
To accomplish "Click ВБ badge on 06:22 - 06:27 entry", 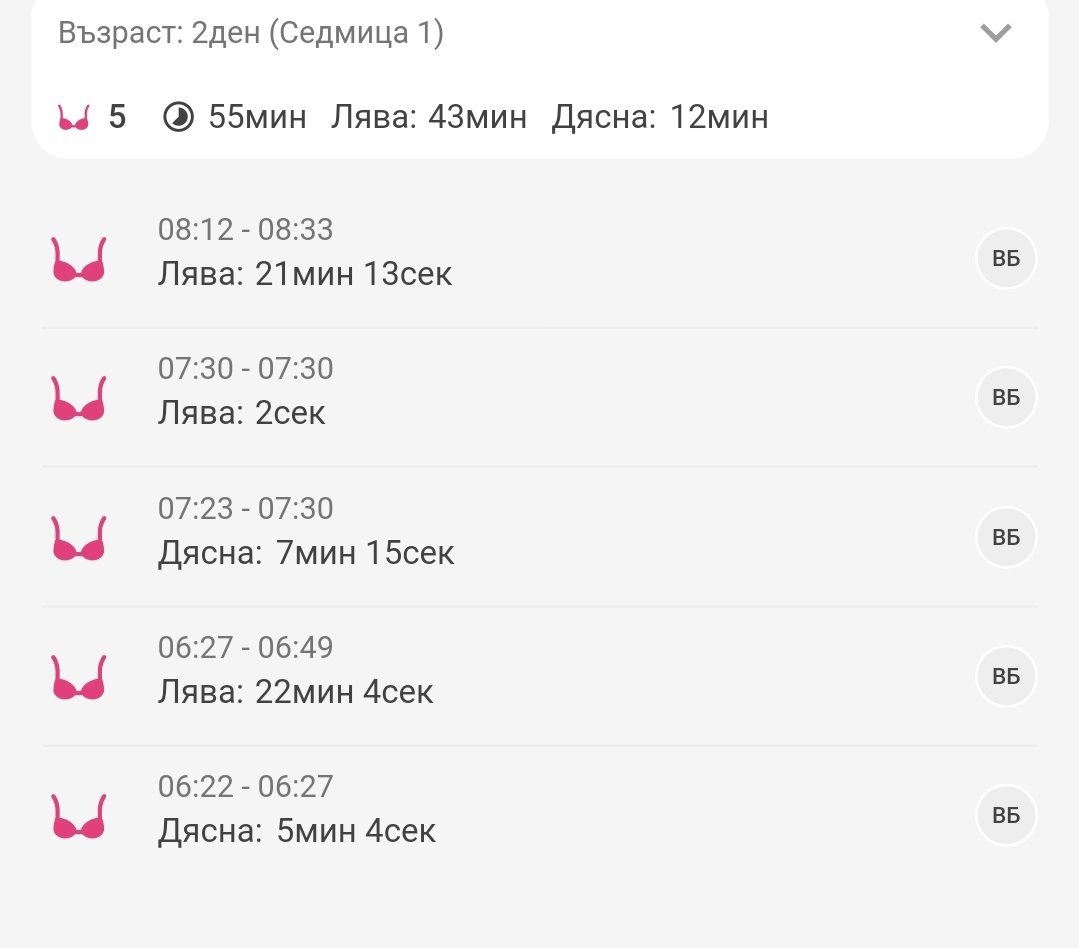I will [1006, 816].
